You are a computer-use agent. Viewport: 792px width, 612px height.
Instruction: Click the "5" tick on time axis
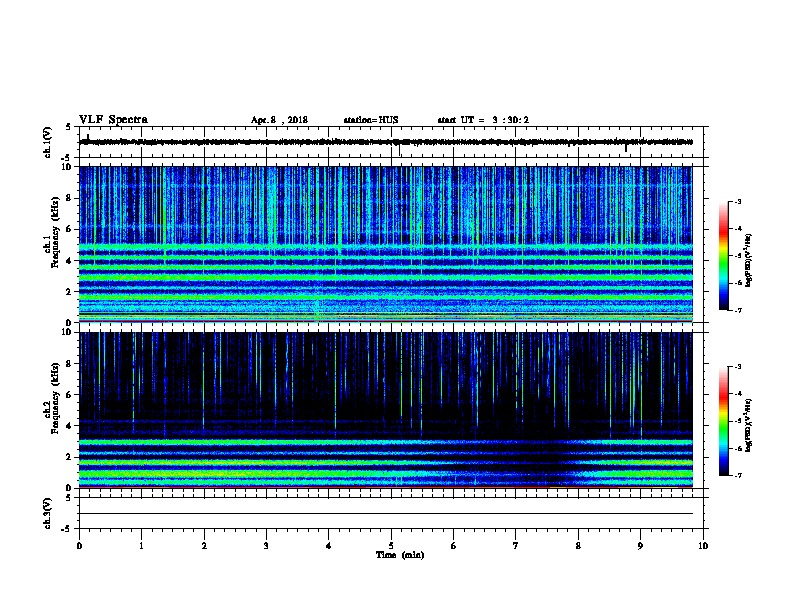(x=391, y=546)
